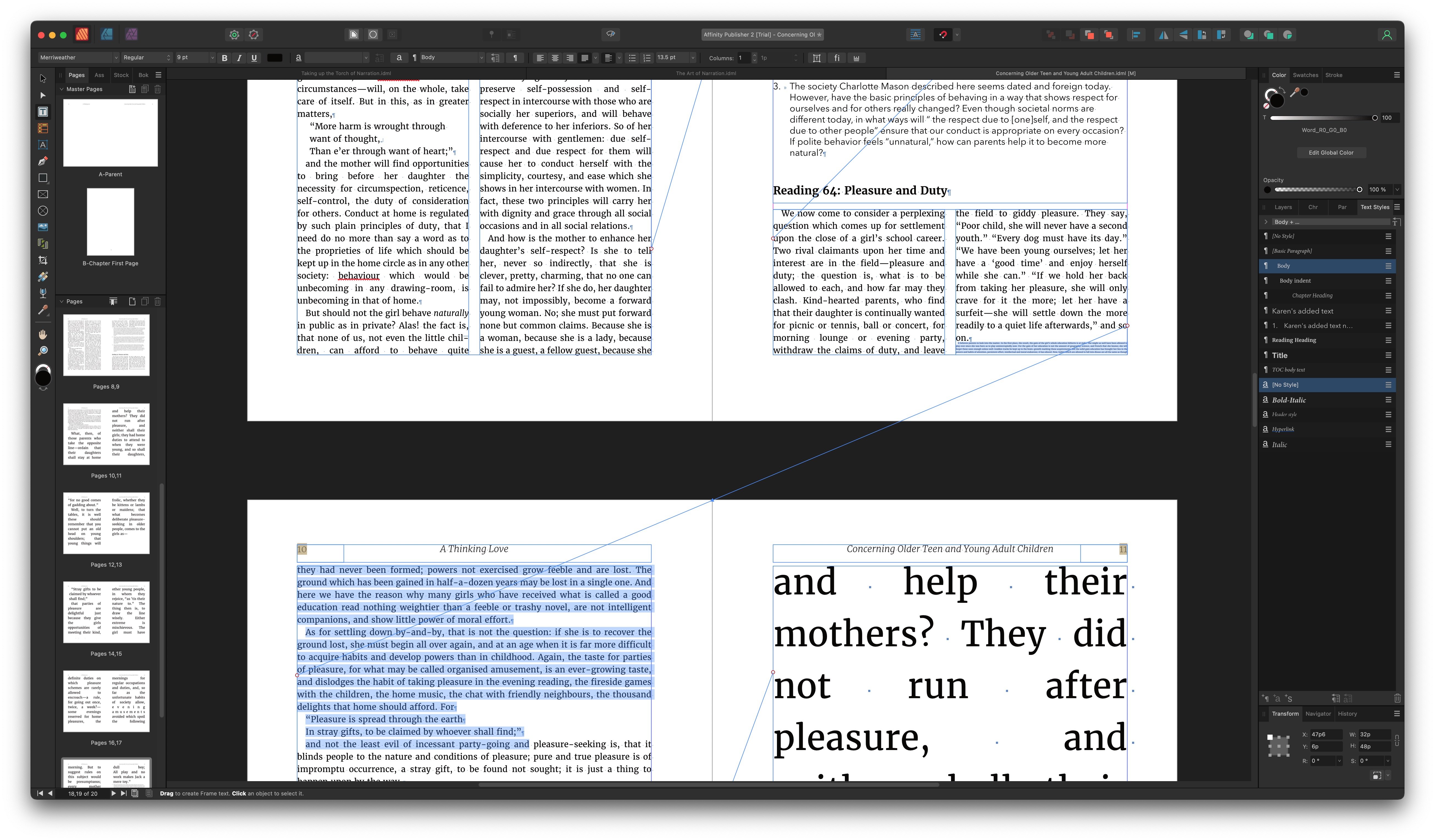Screen dimensions: 1435x840
Task: Toggle bulleted list
Action: (x=632, y=57)
